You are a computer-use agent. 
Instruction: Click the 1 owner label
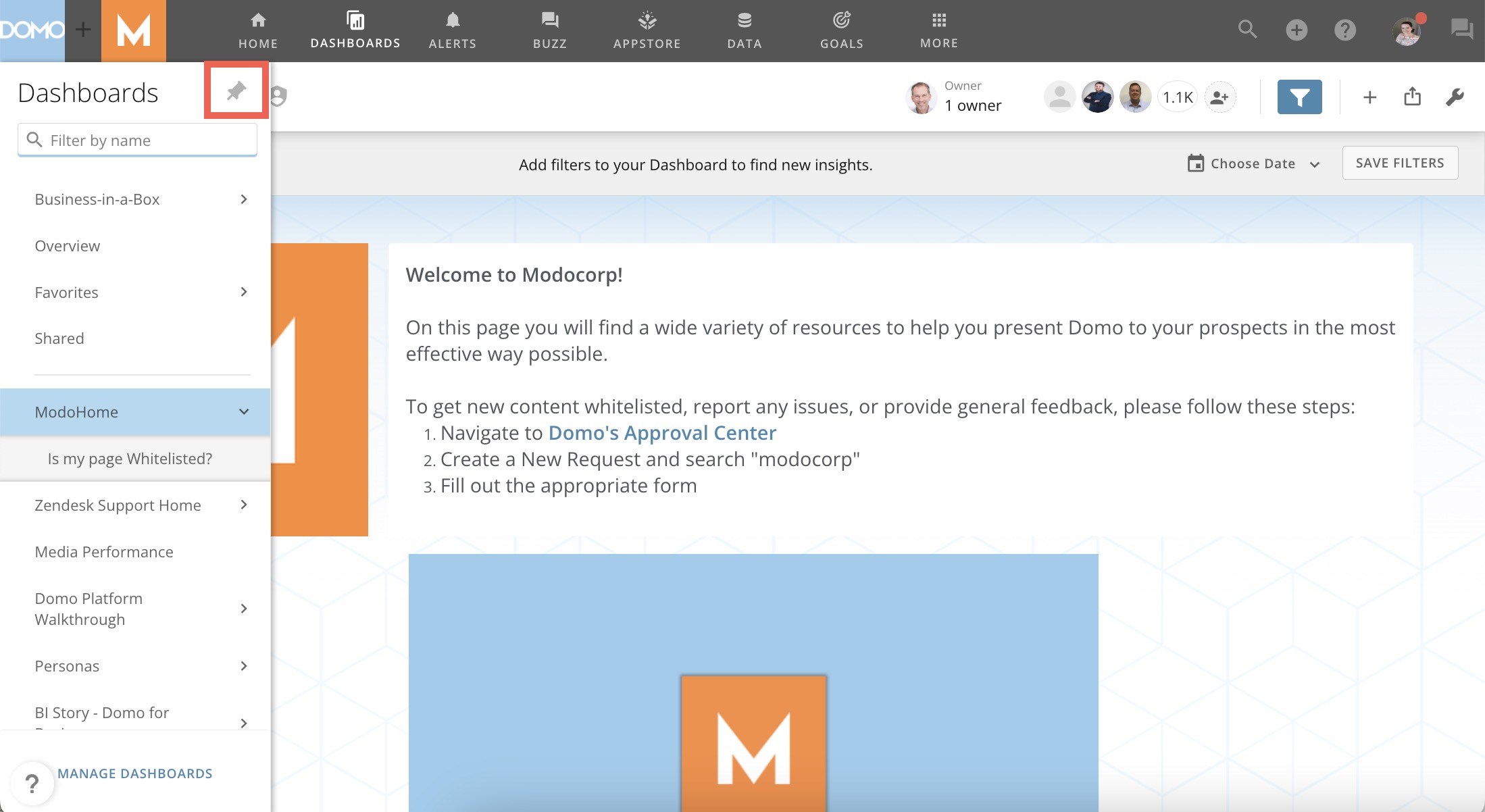pos(973,105)
